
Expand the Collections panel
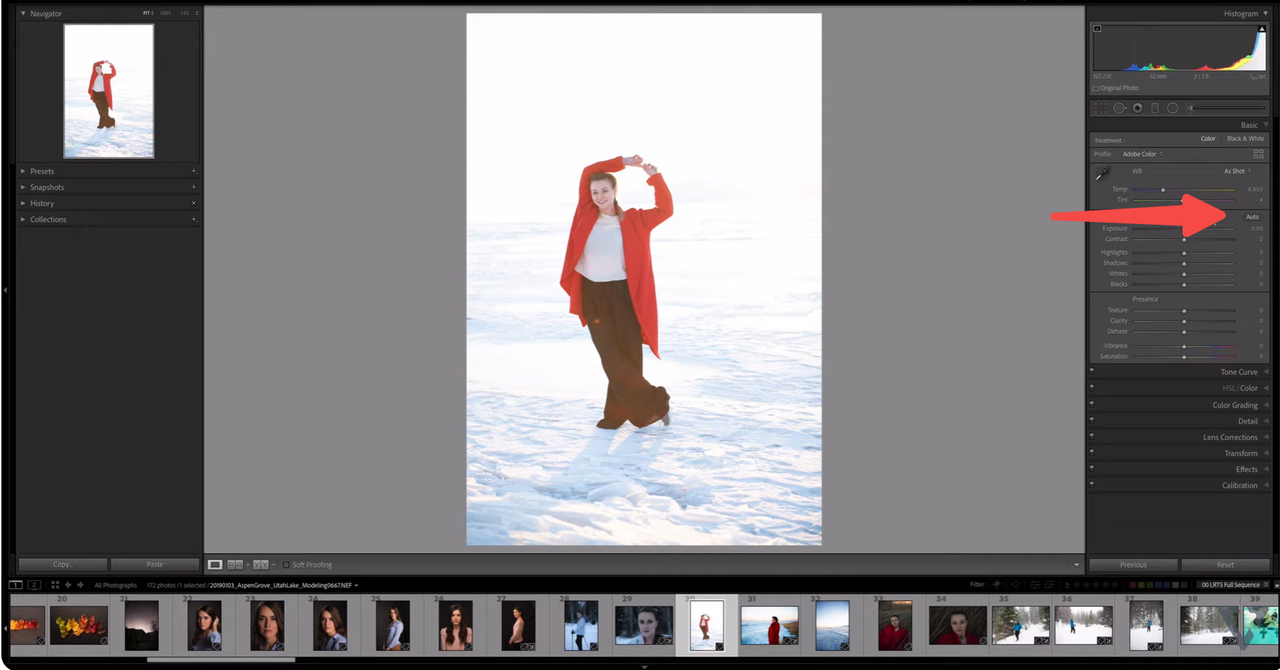point(24,219)
